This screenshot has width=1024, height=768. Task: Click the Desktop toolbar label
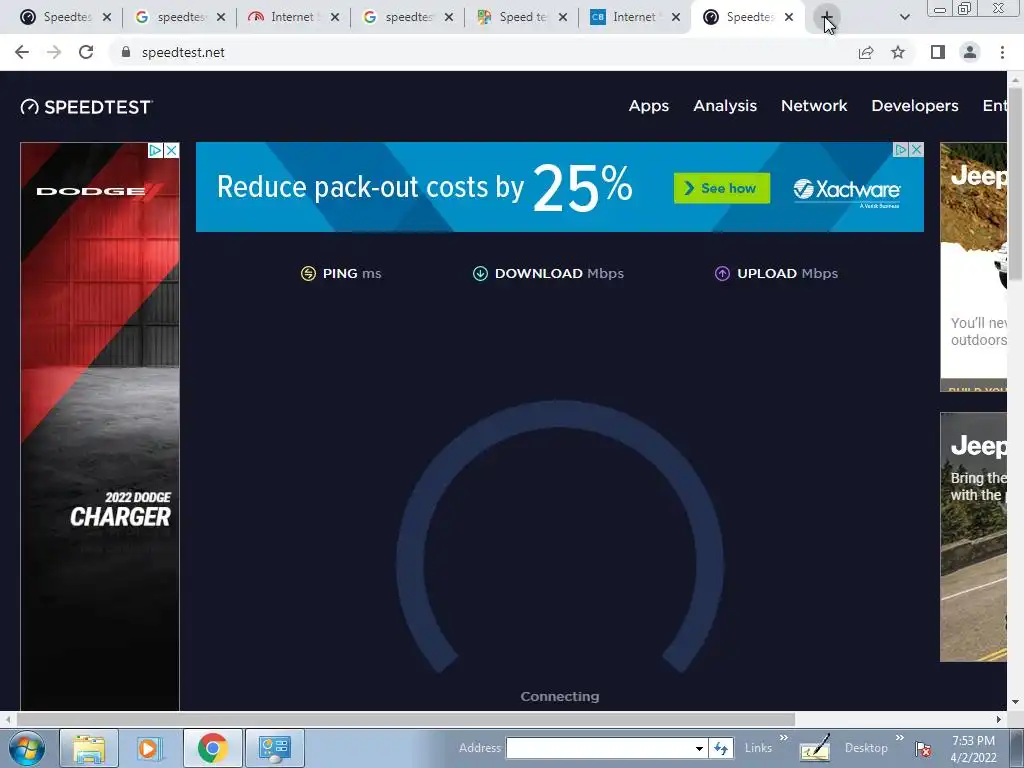[866, 748]
